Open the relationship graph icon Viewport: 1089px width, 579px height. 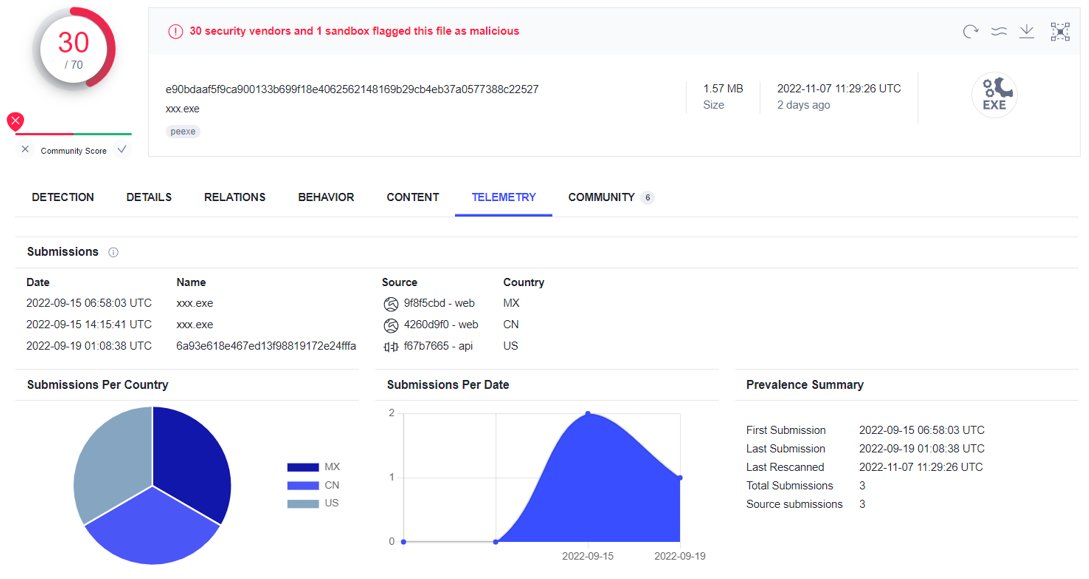click(x=1060, y=32)
